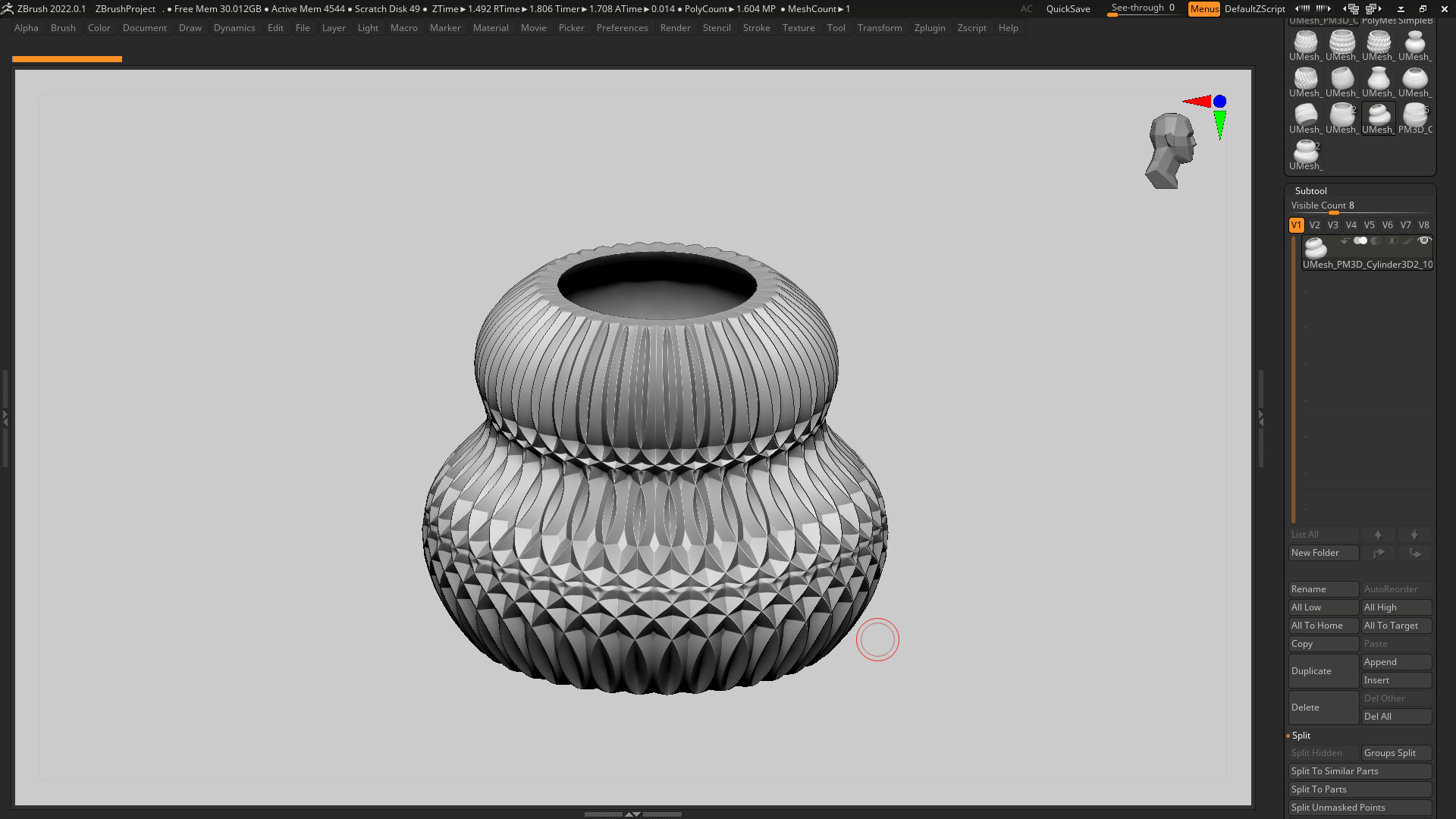Open the Material menu

tap(491, 28)
